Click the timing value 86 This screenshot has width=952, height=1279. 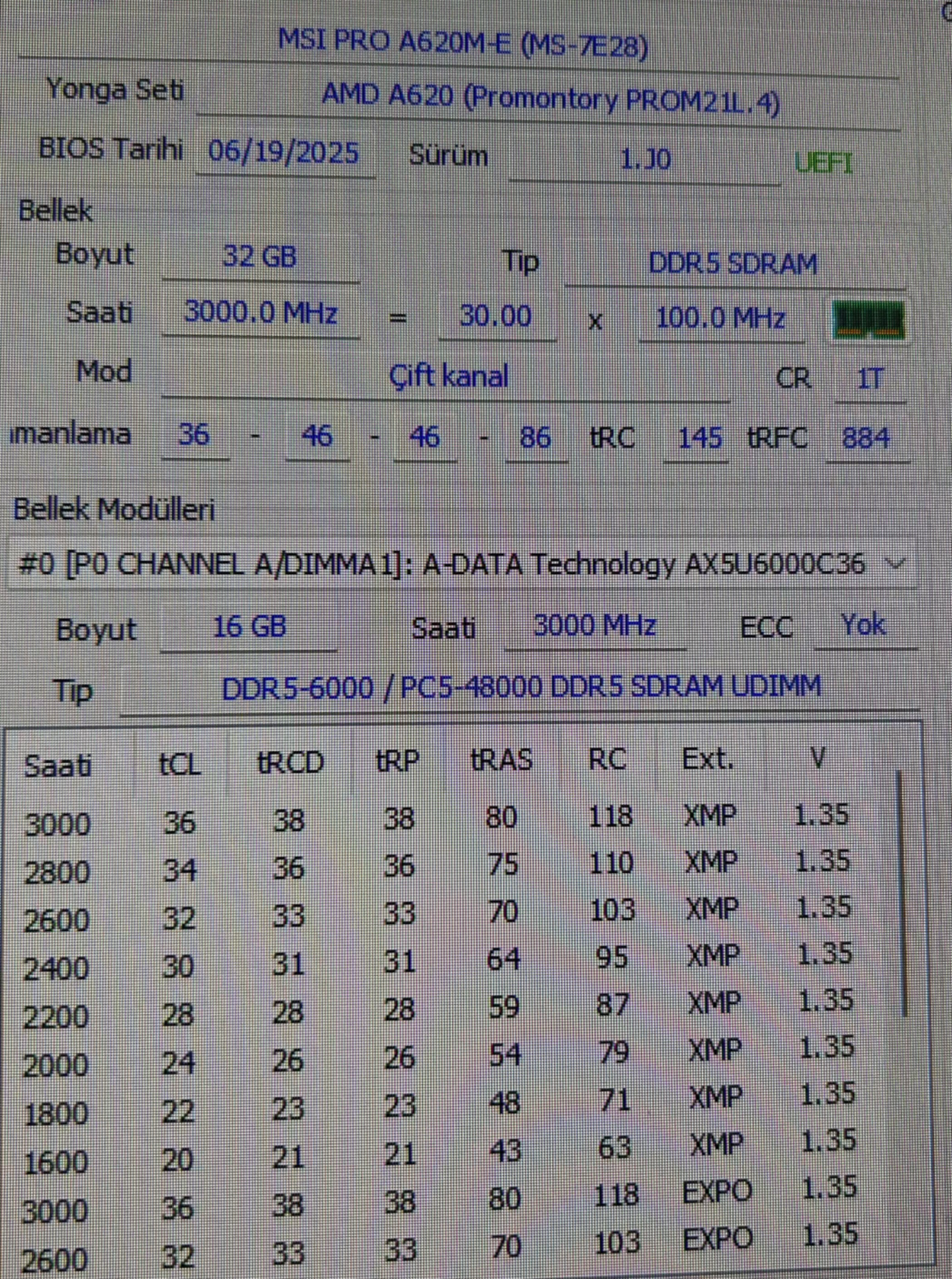coord(535,438)
